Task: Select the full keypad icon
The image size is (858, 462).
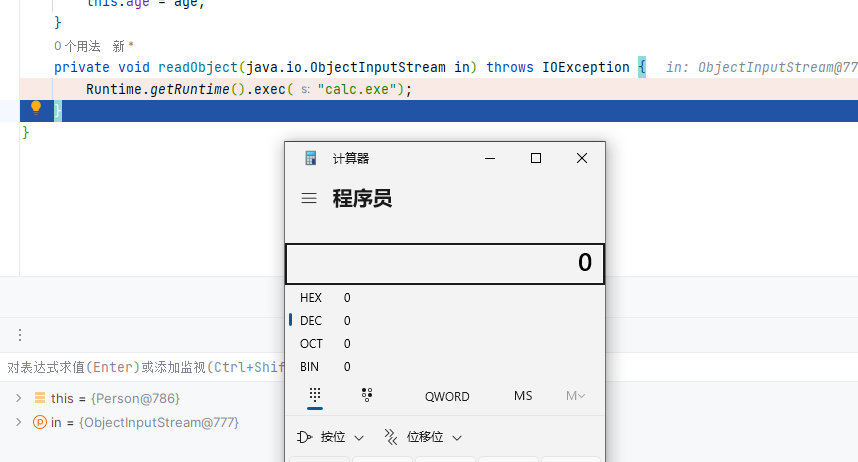Action: pyautogui.click(x=315, y=395)
